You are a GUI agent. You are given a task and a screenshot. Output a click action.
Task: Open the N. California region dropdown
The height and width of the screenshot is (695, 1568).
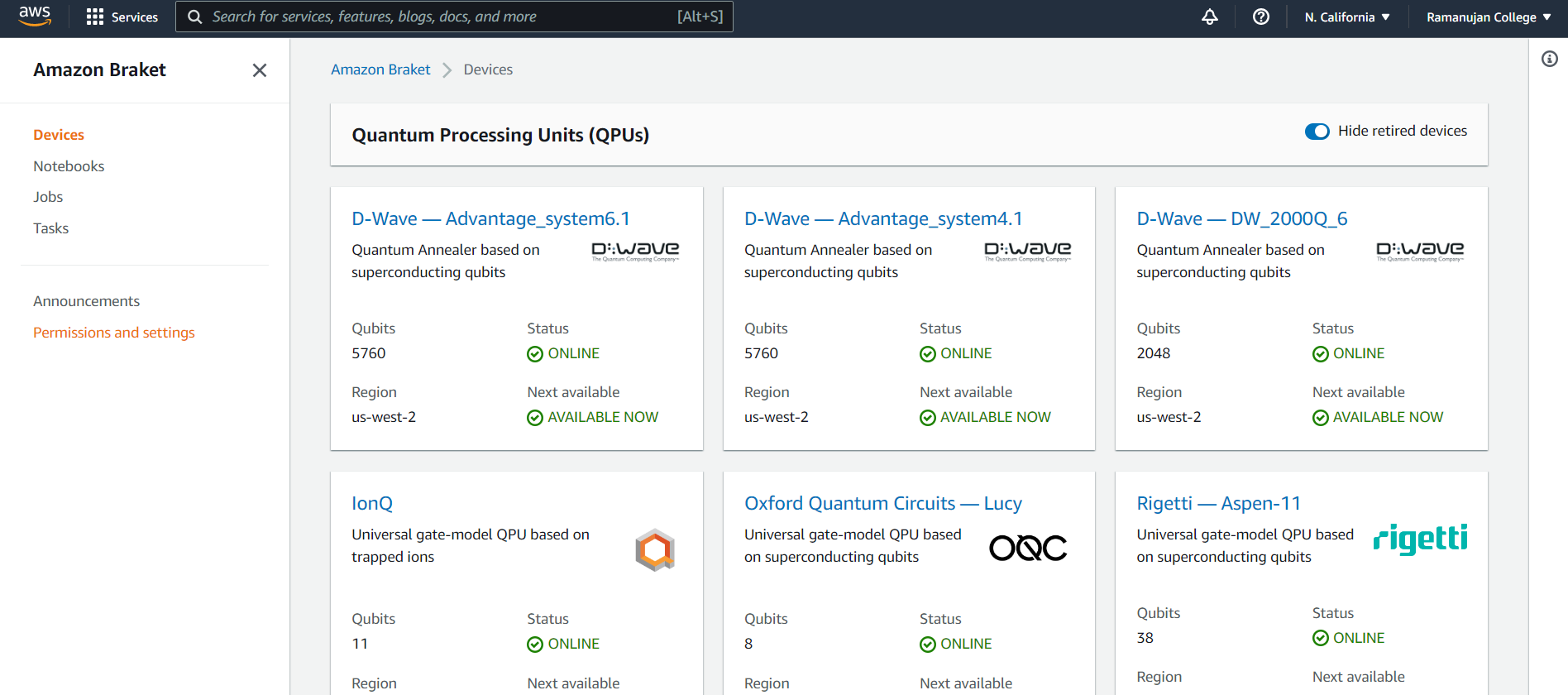pyautogui.click(x=1347, y=17)
